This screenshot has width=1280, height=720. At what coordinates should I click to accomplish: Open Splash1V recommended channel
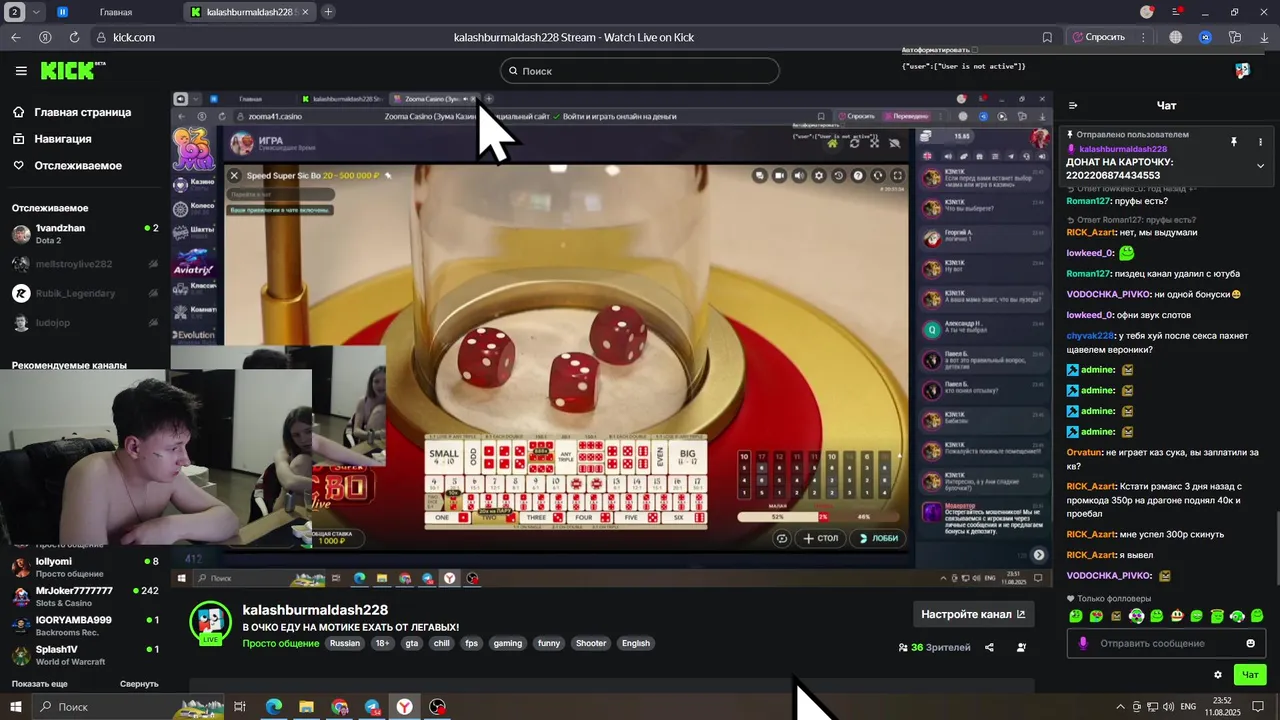pos(84,655)
